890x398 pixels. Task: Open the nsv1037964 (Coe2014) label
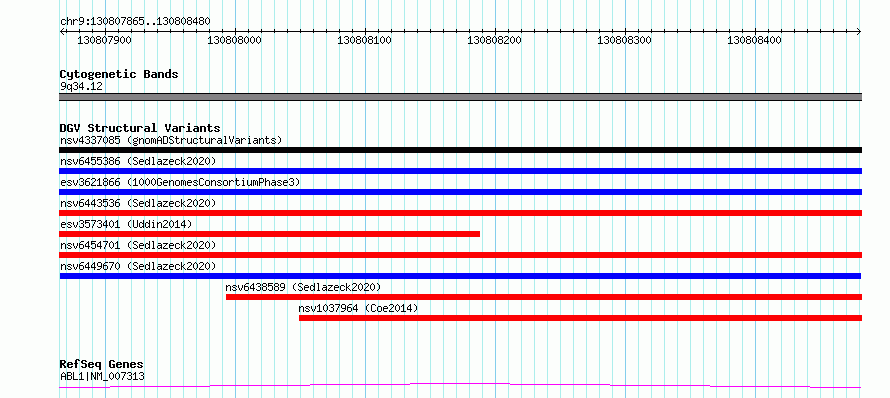(358, 308)
